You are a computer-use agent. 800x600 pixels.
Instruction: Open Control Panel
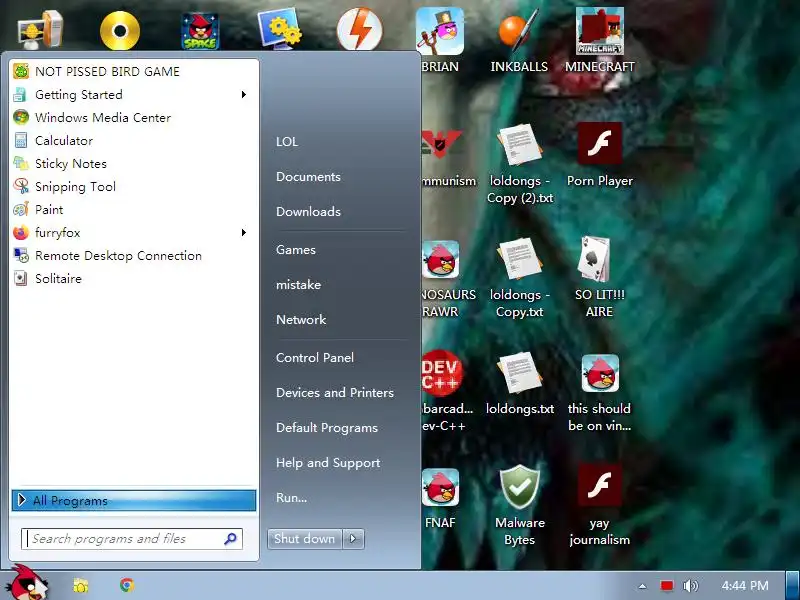315,358
